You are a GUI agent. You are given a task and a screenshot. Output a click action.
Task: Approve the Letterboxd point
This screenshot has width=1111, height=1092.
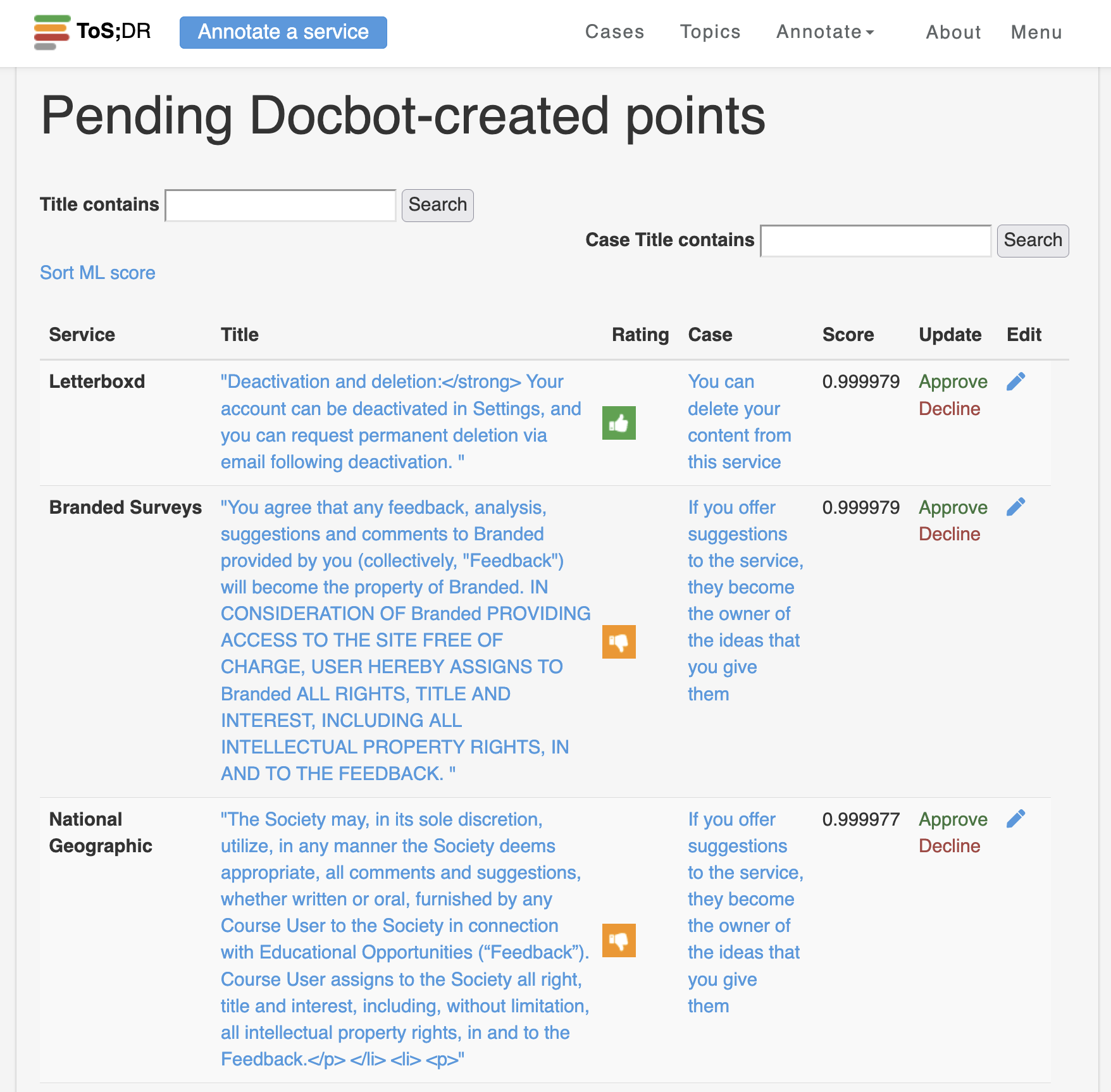(x=953, y=381)
